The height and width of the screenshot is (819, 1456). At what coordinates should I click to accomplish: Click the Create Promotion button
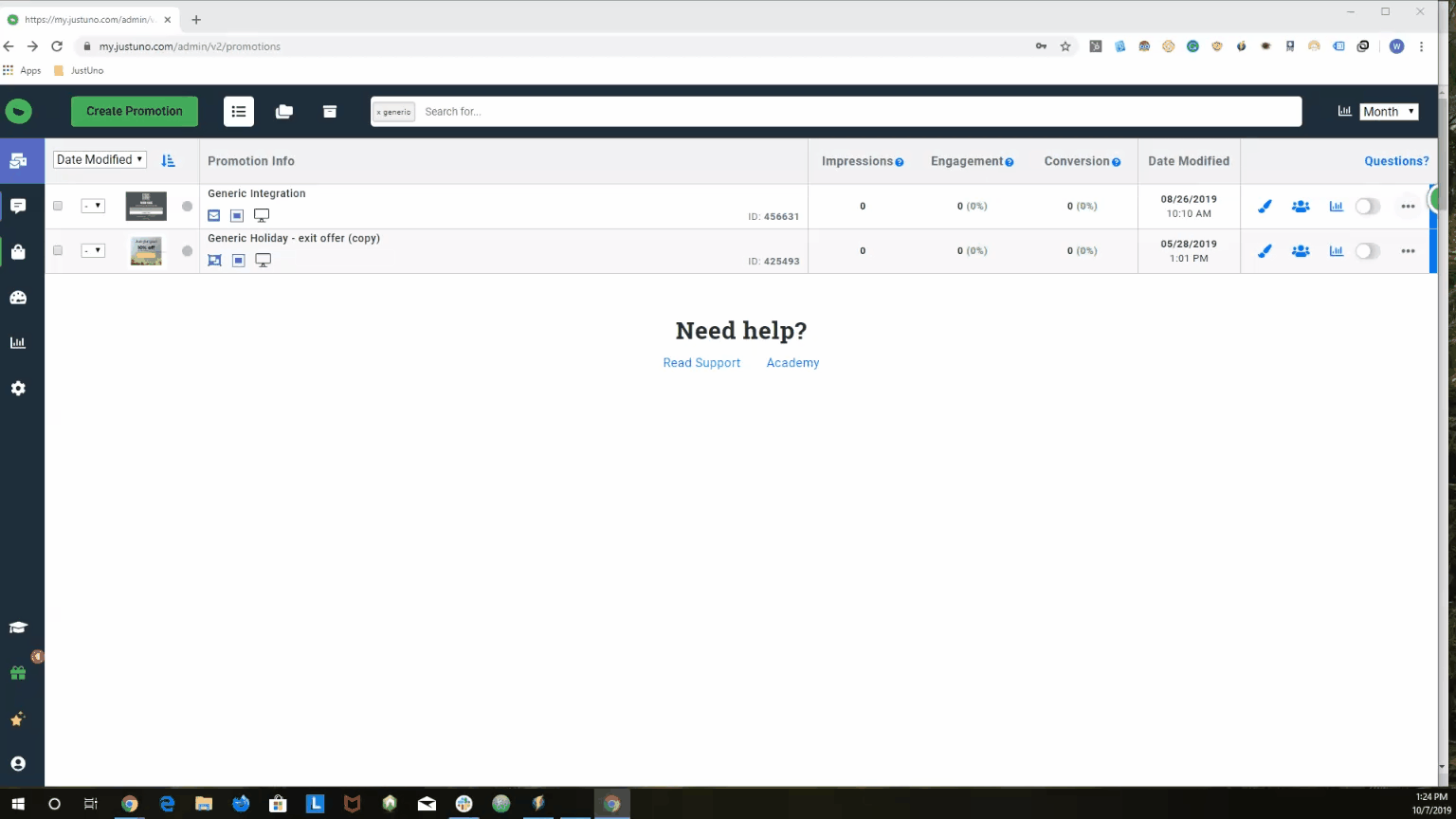(134, 111)
